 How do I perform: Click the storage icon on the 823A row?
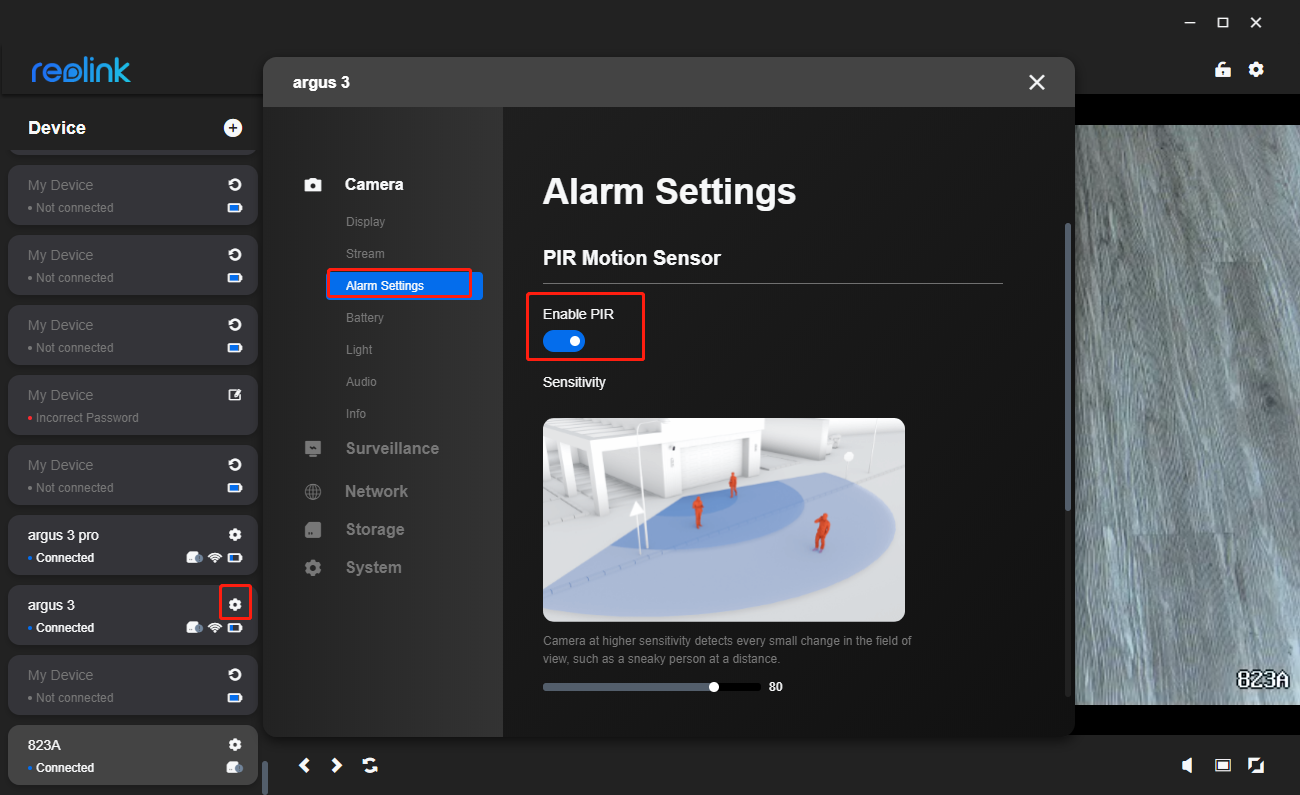point(234,767)
